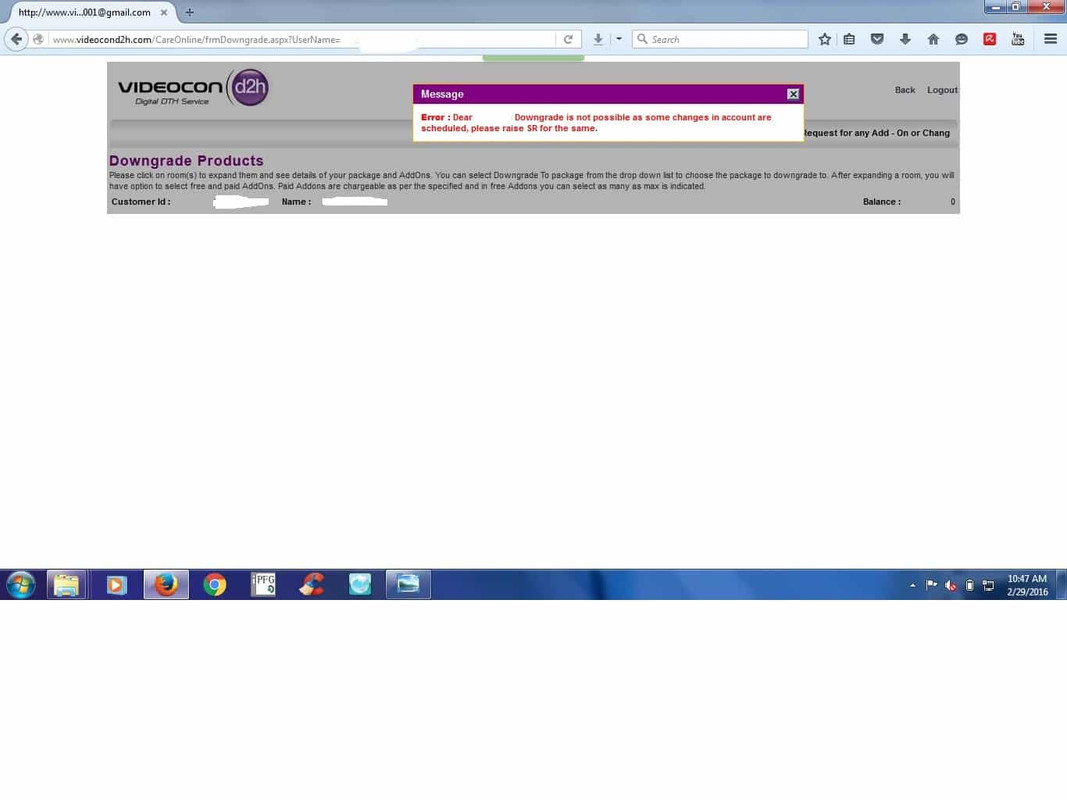Open Action Center flag icon
The width and height of the screenshot is (1067, 800).
pos(932,585)
